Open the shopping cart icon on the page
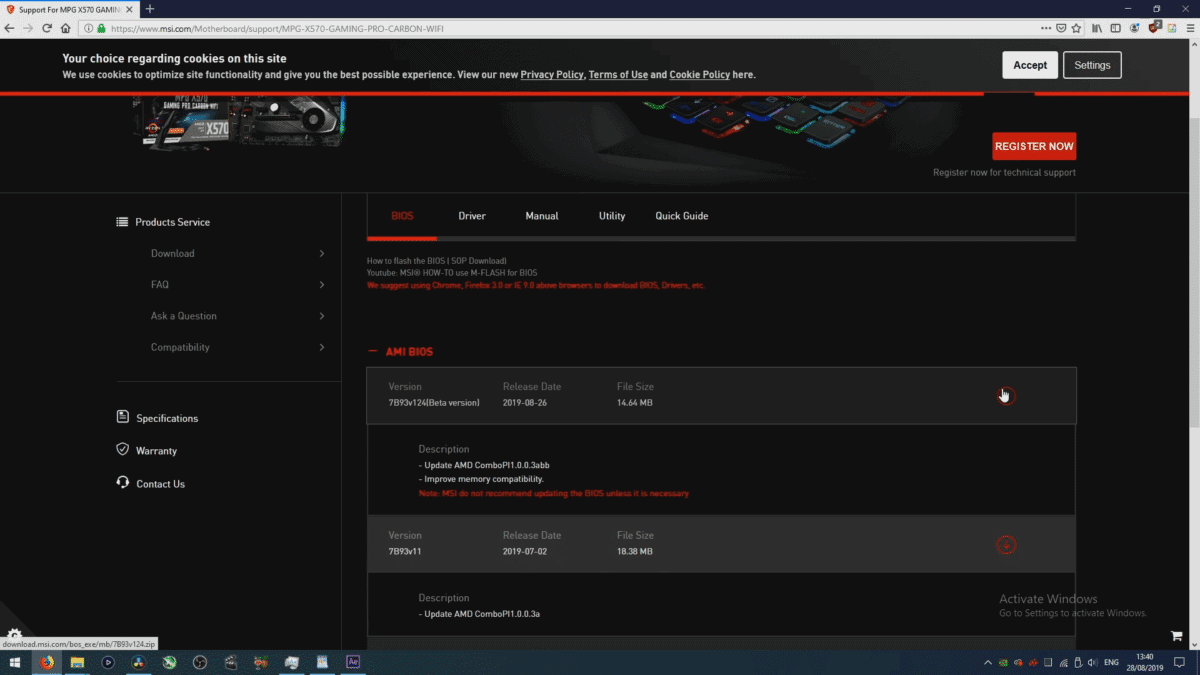1200x675 pixels. tap(1176, 636)
